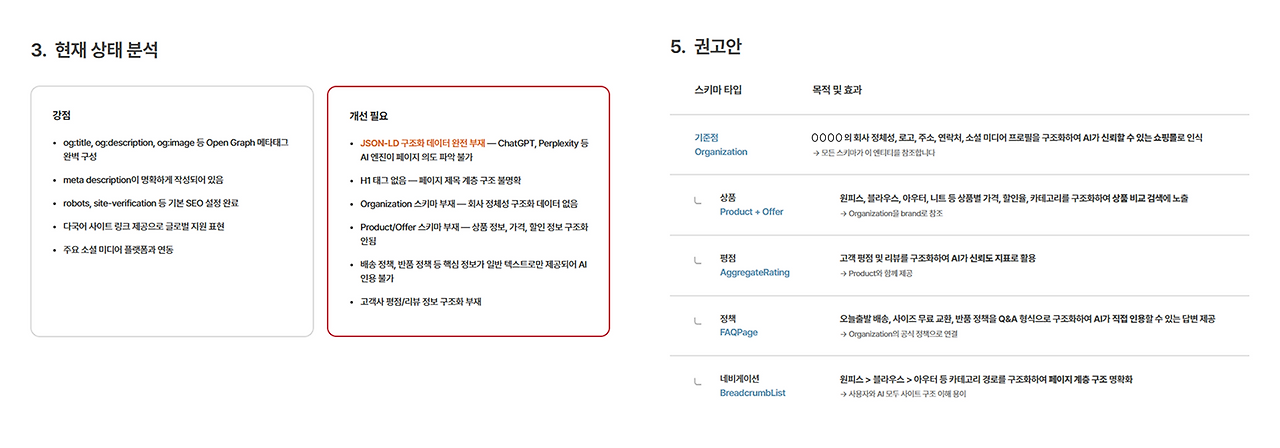
Task: Click the '회사 정체성, 로고, 주소' Organization description
Action: (1006, 136)
